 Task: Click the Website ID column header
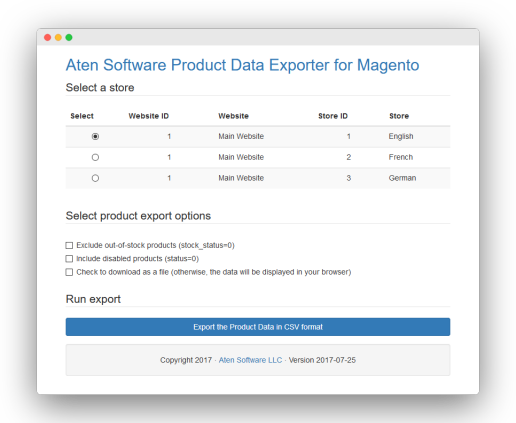149,116
